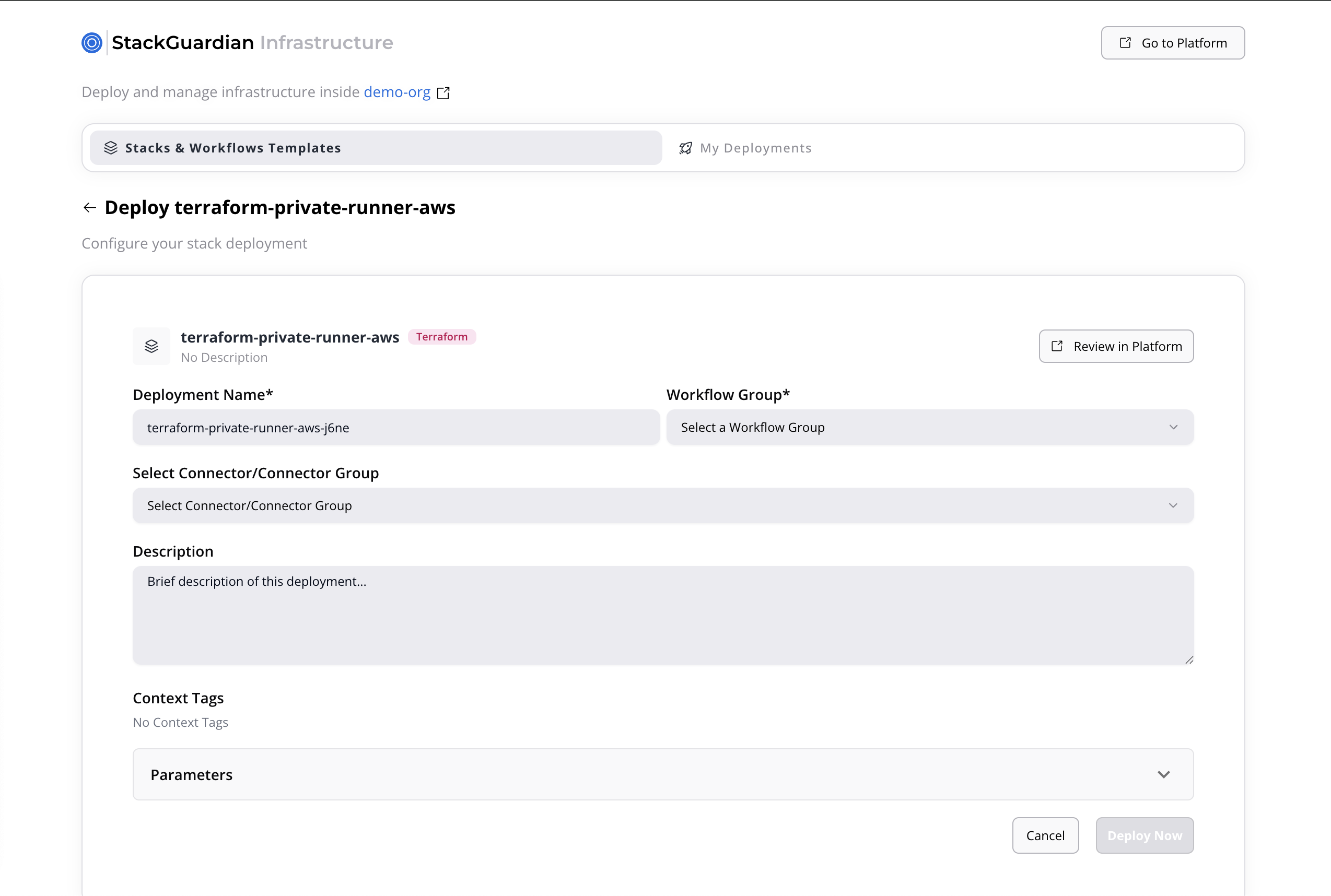Screen dimensions: 1331x896
Task: Open the demo-org link
Action: pyautogui.click(x=397, y=92)
